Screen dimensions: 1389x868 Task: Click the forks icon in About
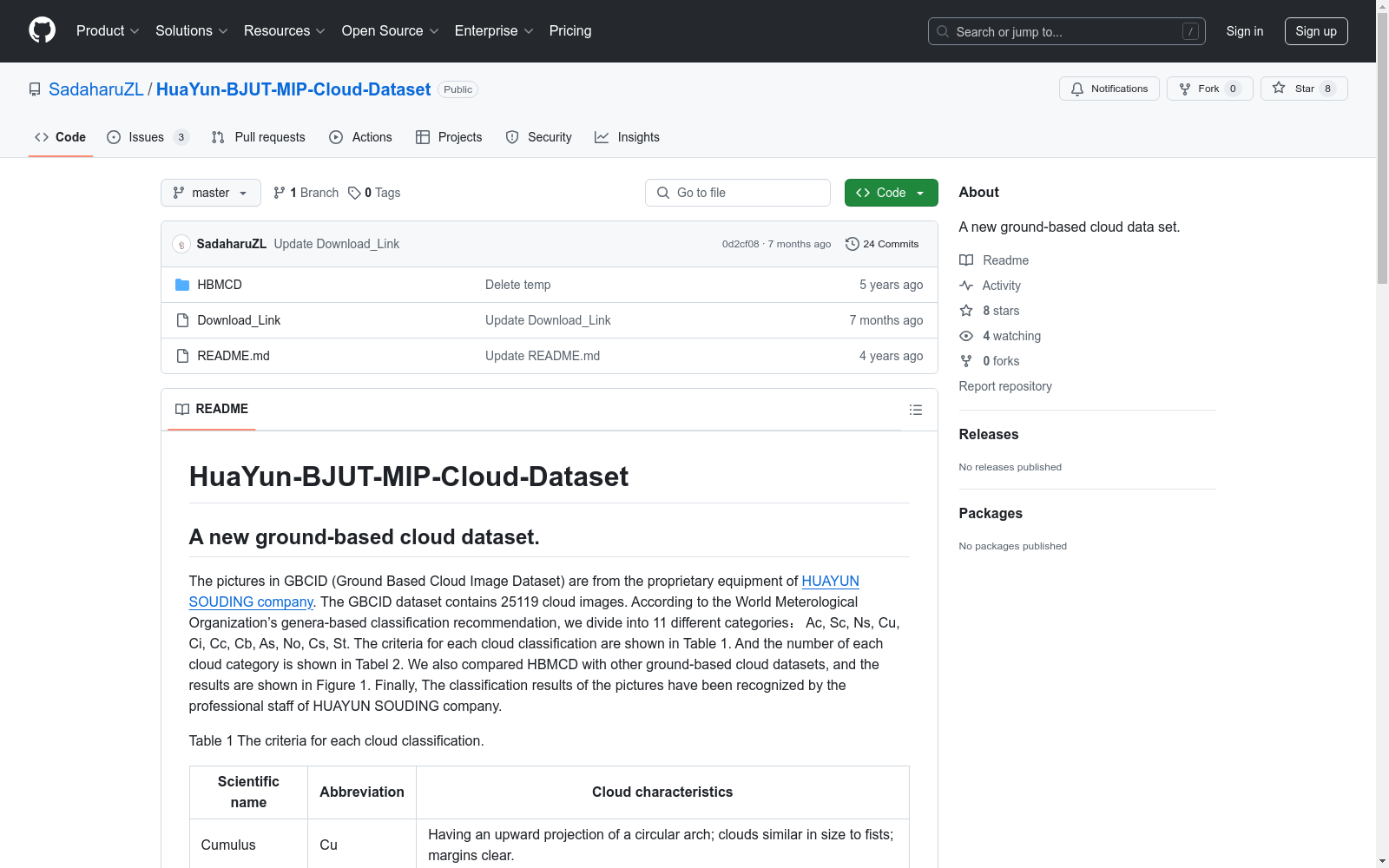point(966,361)
